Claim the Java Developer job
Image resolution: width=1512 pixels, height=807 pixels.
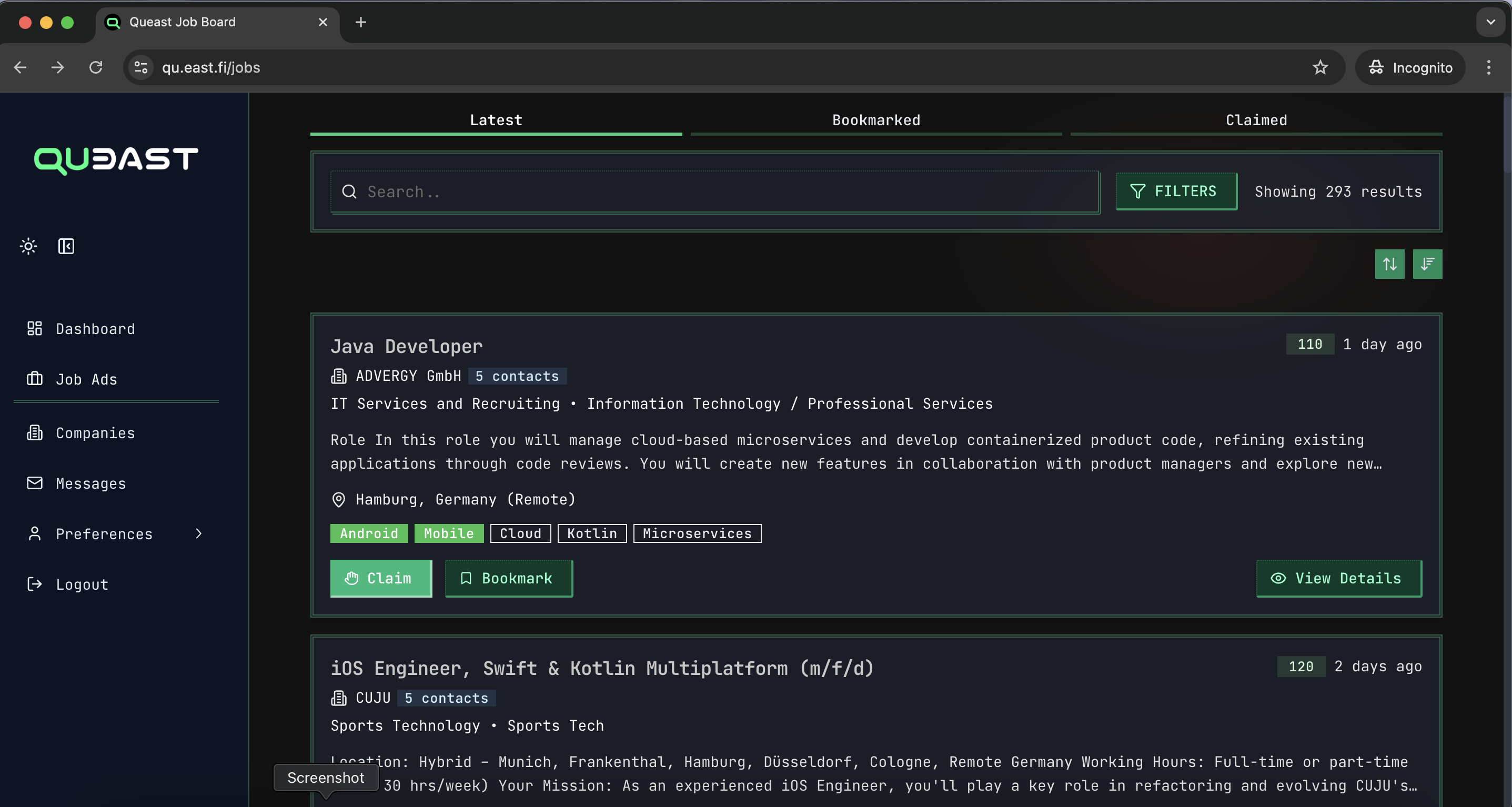[x=381, y=578]
